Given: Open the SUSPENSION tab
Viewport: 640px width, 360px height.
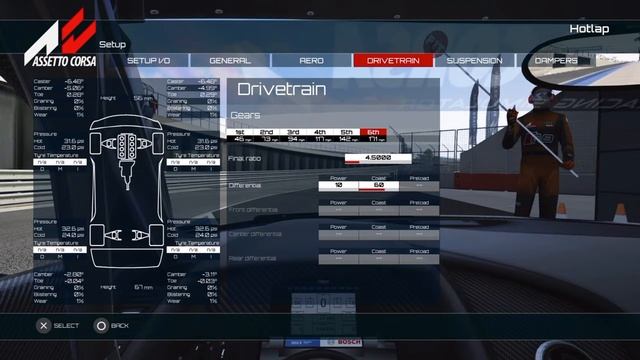Looking at the screenshot, I should coord(474,60).
